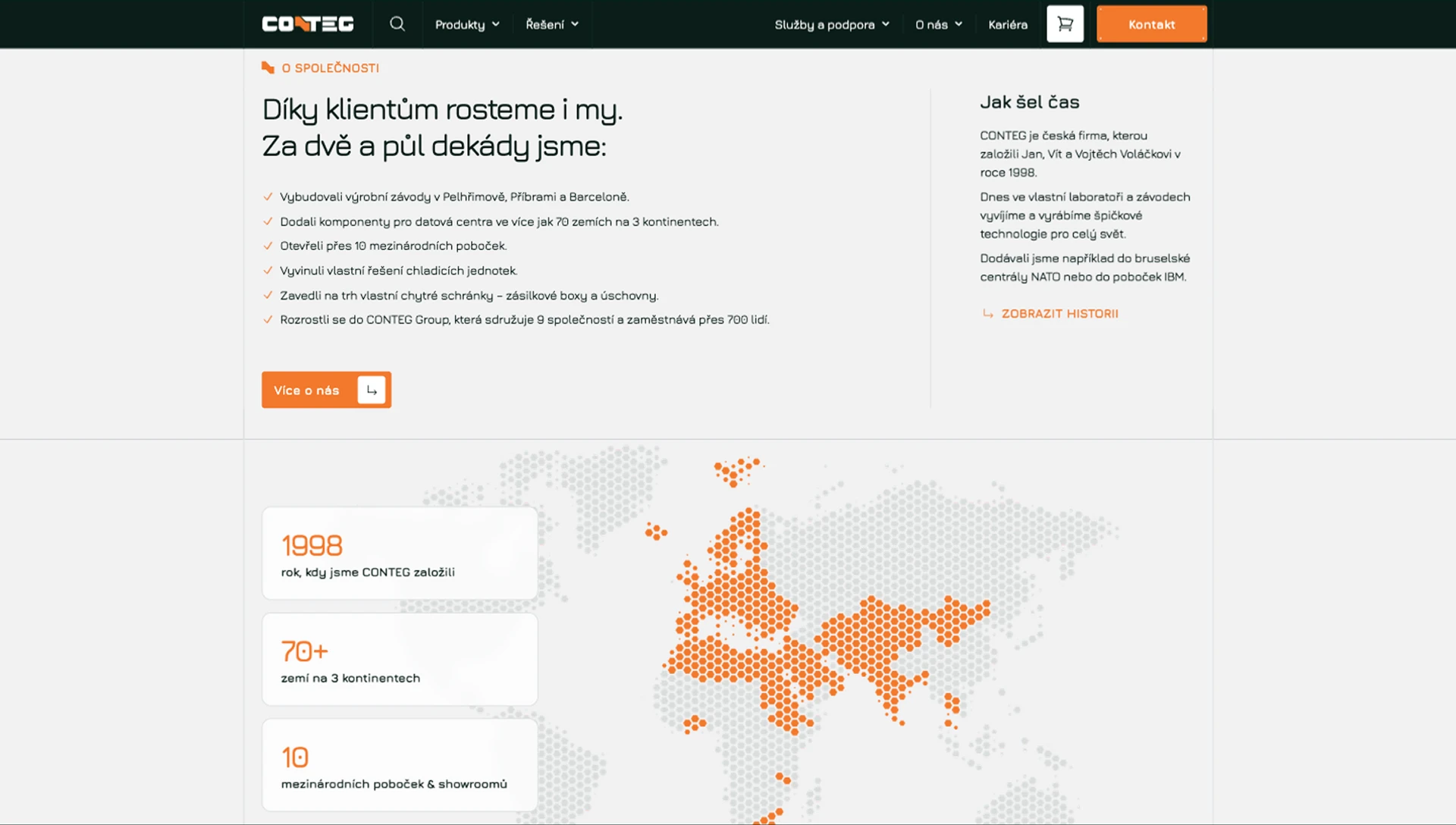The height and width of the screenshot is (825, 1456).
Task: Click the O SPOLEČNOSTI section label
Action: [330, 67]
